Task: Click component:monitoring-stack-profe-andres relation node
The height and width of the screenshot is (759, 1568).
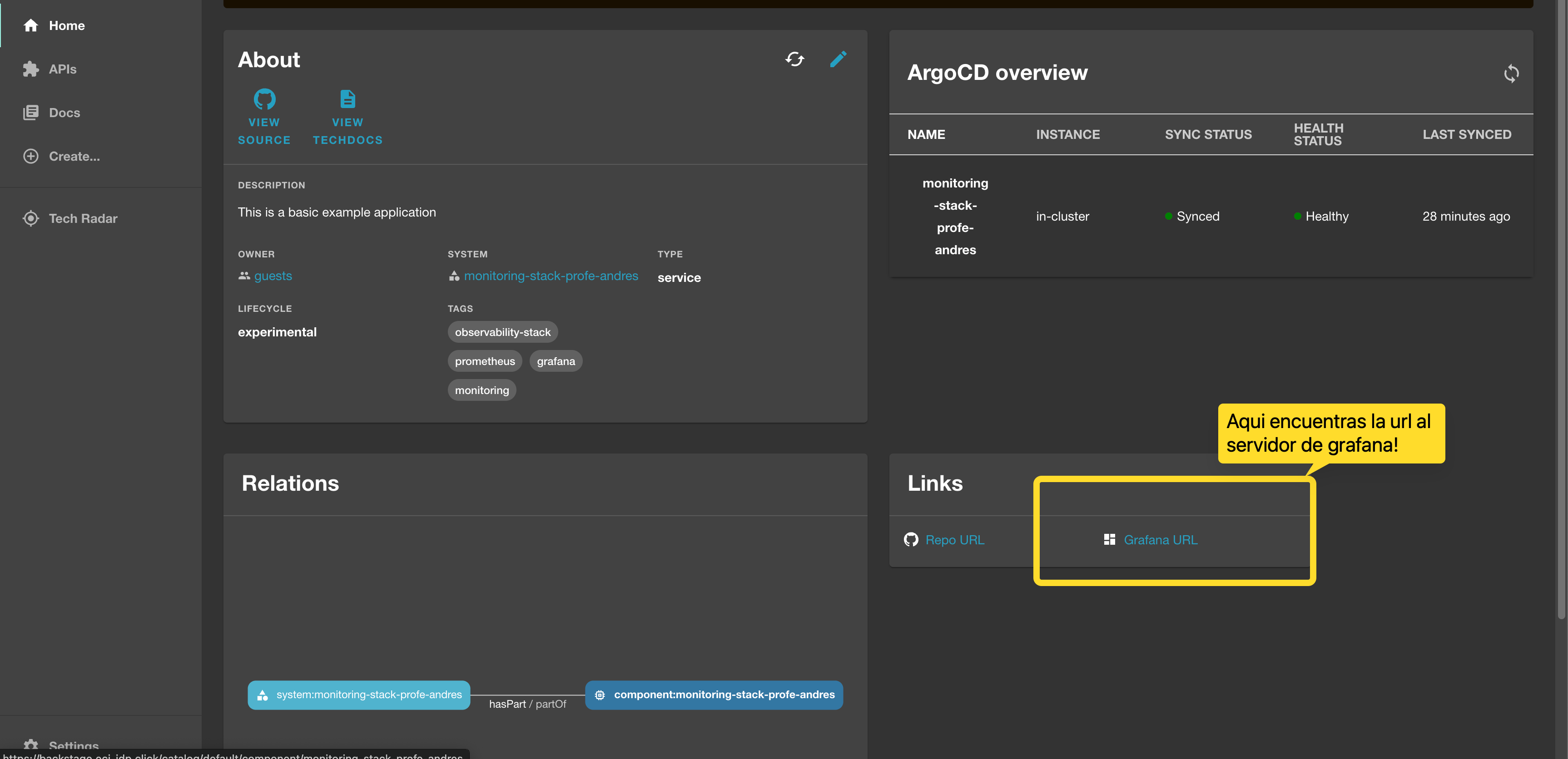Action: [714, 695]
